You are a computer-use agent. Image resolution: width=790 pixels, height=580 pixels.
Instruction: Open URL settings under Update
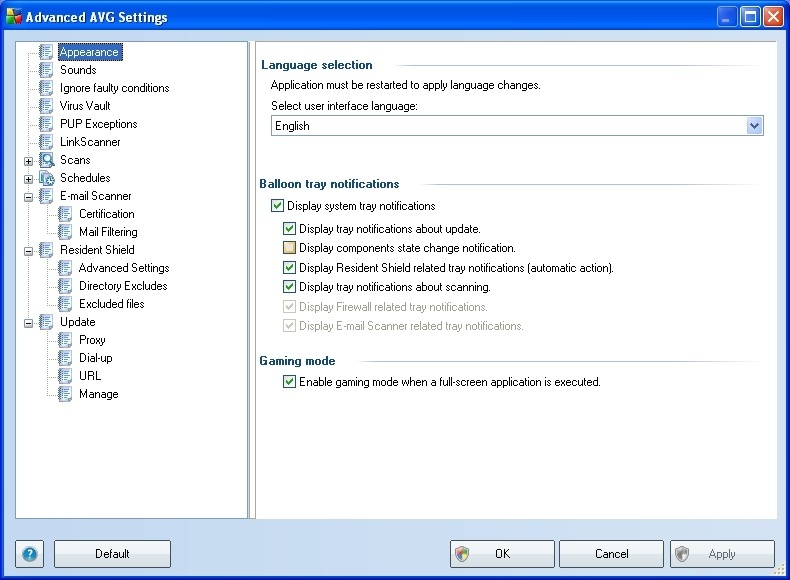[90, 376]
